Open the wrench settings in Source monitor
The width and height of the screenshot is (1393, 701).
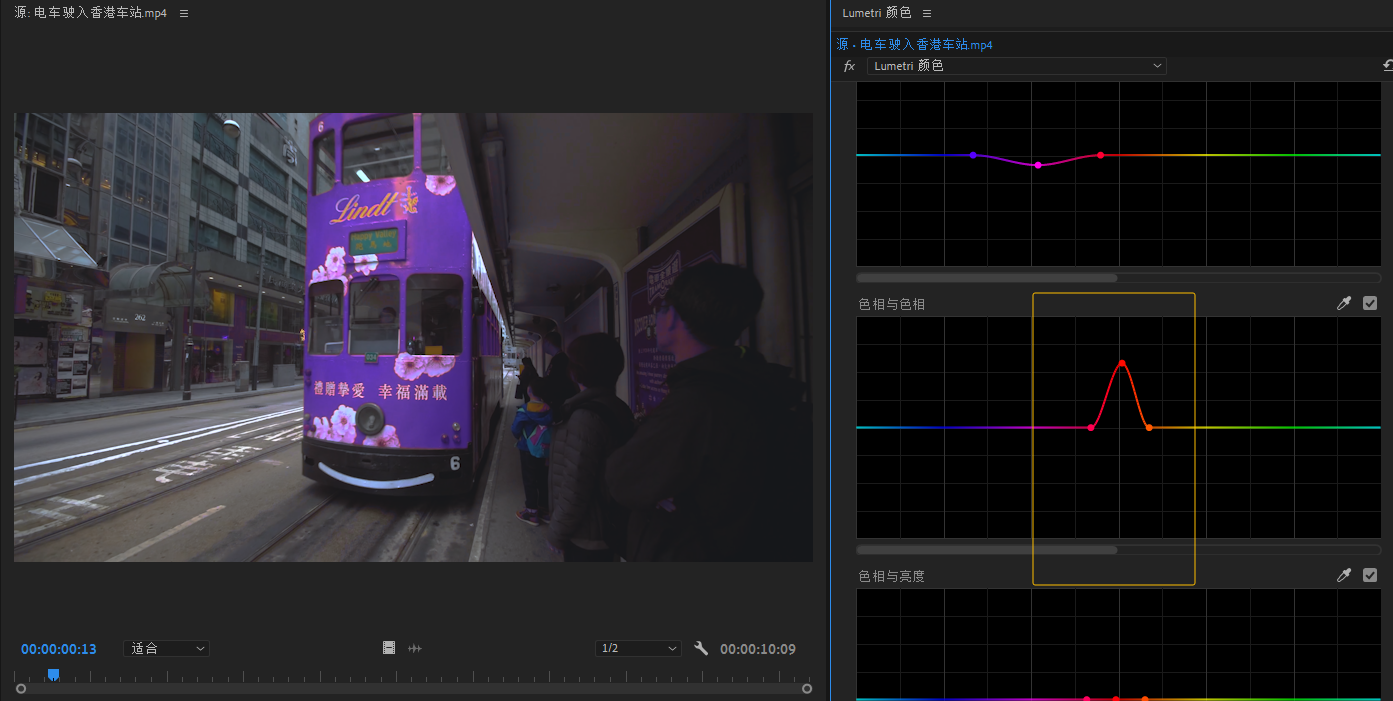(x=701, y=648)
